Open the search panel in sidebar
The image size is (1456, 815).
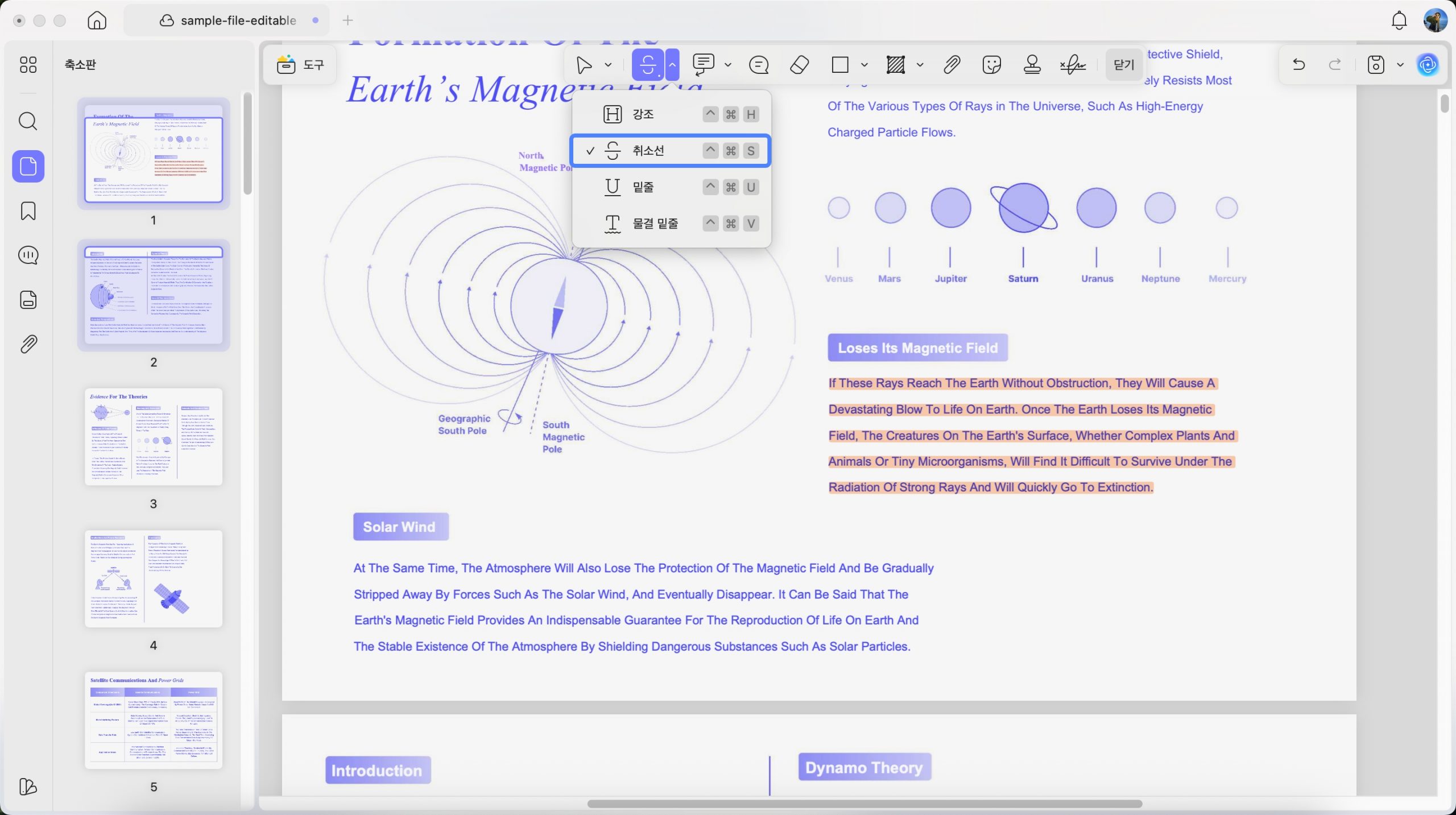(x=28, y=121)
